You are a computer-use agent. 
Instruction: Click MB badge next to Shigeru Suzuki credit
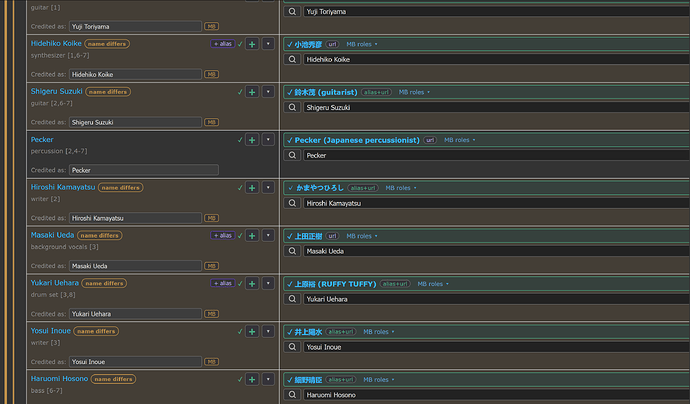pos(212,122)
